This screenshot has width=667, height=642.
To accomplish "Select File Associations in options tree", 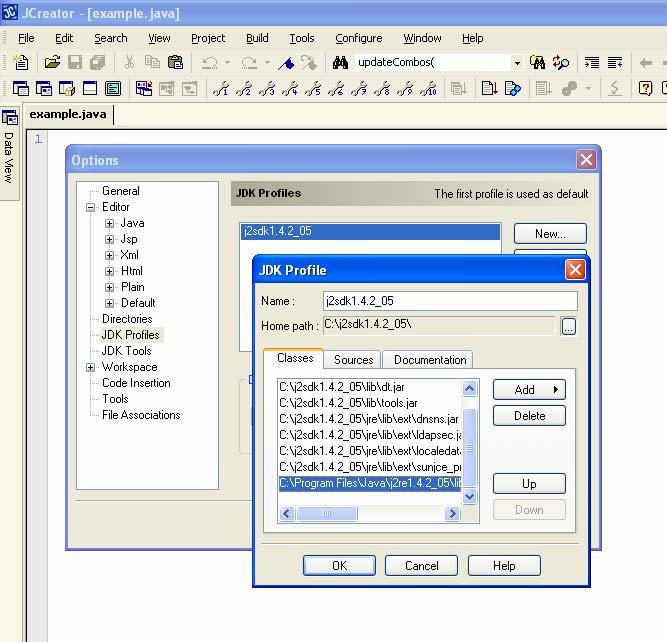I will click(141, 415).
